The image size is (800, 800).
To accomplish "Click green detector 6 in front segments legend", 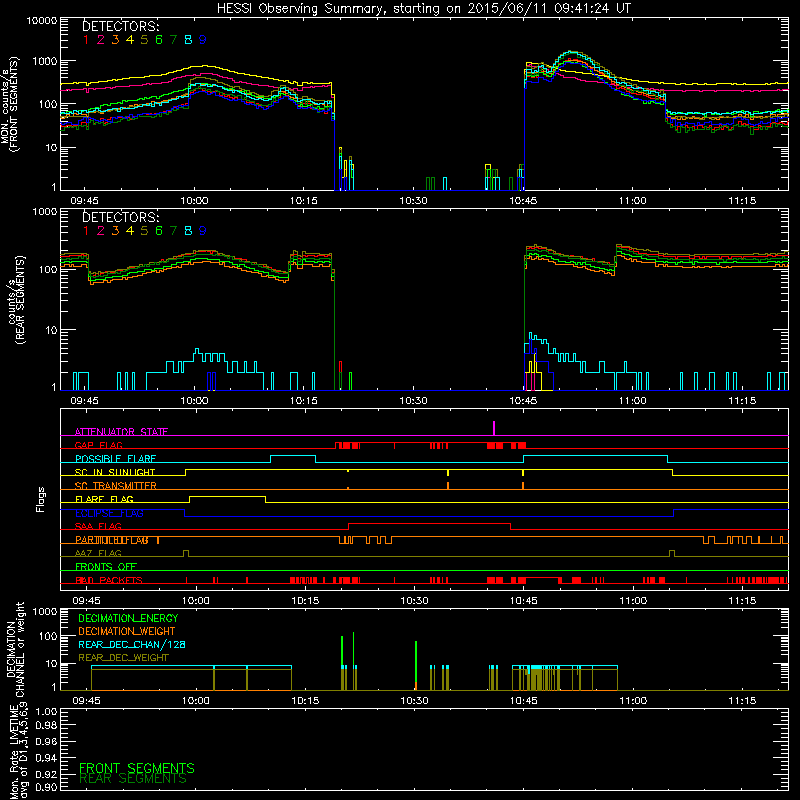I will [159, 40].
